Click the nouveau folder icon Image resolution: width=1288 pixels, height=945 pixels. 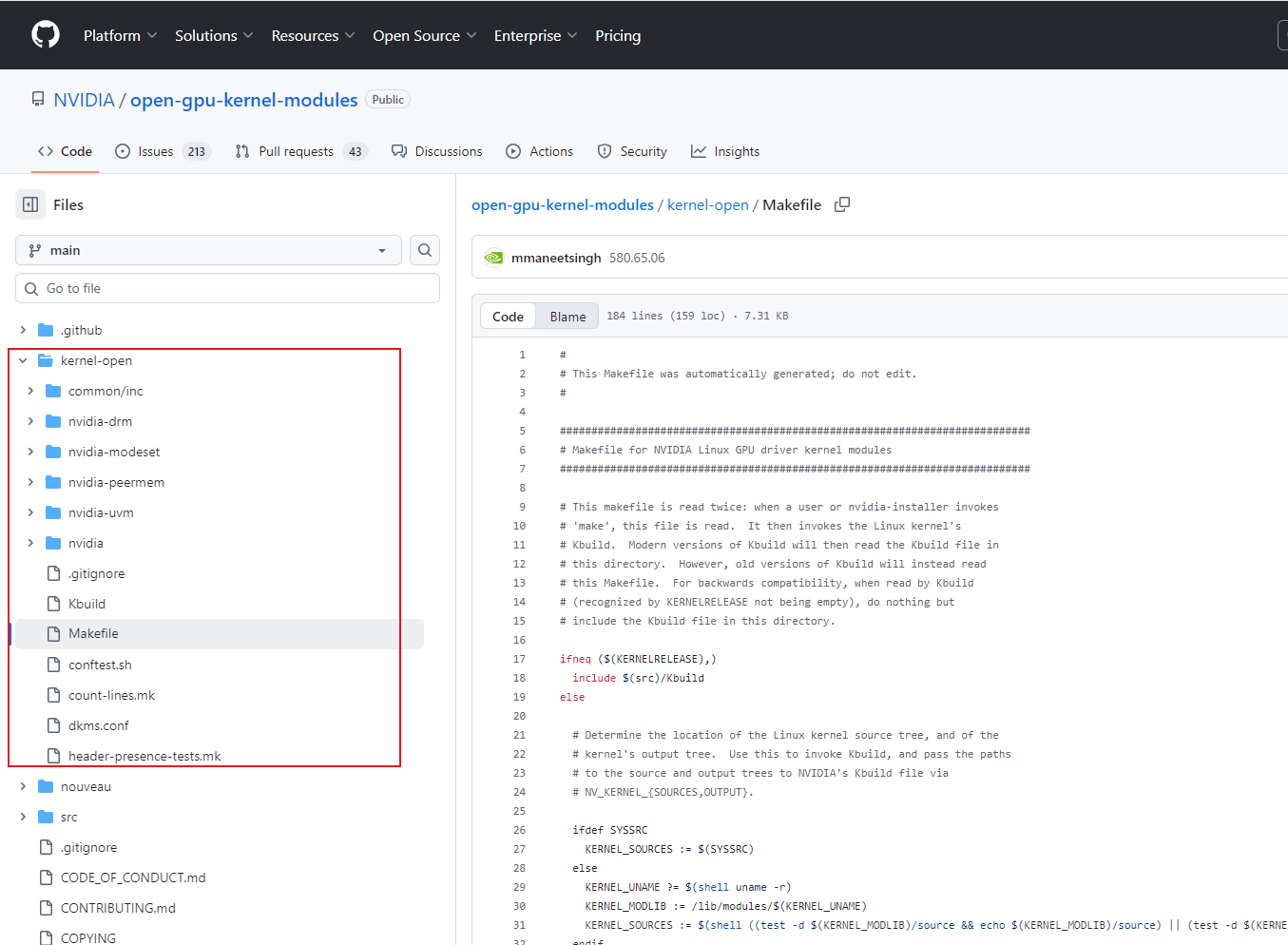pyautogui.click(x=46, y=786)
